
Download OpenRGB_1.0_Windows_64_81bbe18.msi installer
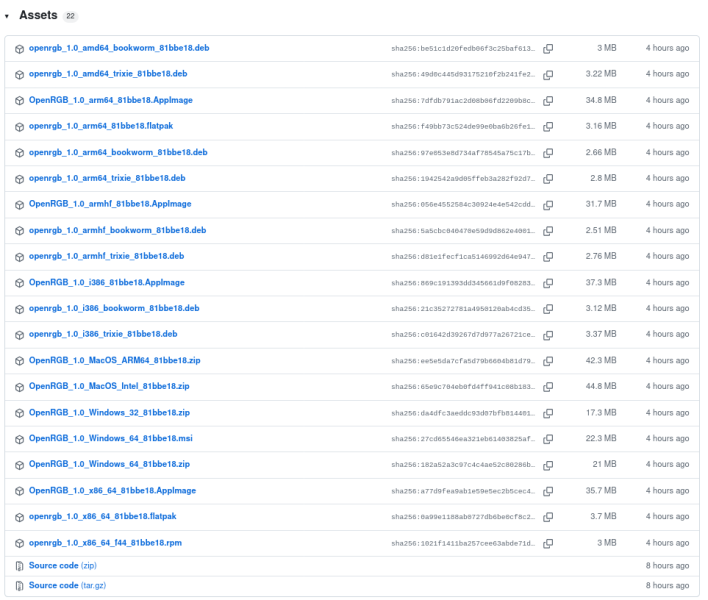click(111, 438)
